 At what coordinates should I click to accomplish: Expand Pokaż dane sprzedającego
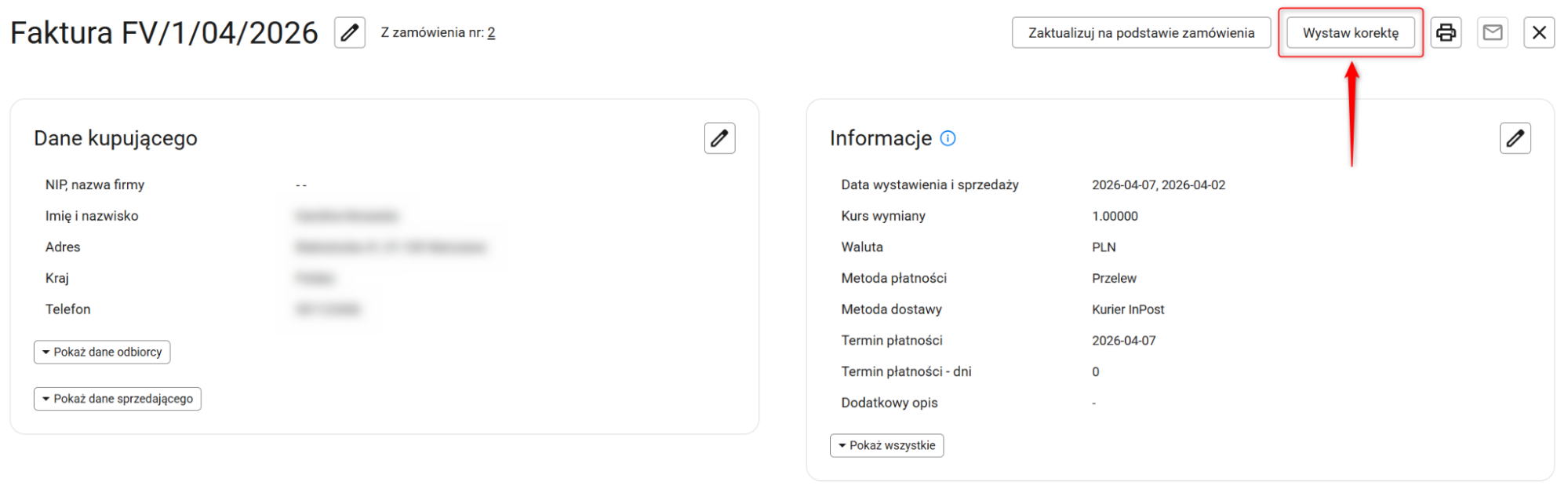(x=118, y=399)
